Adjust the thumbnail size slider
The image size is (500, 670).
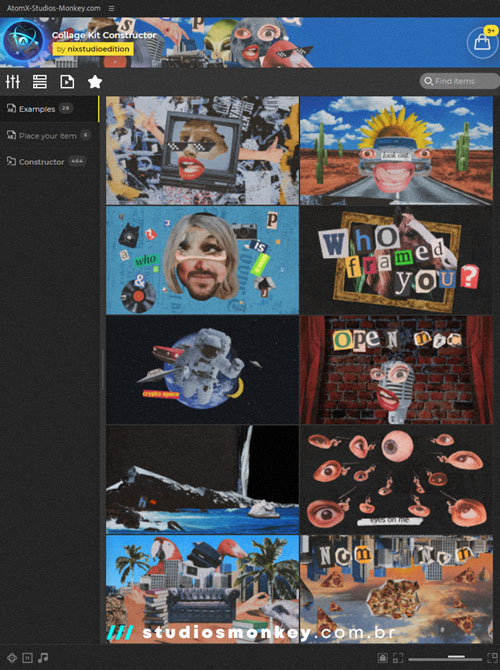tap(444, 658)
